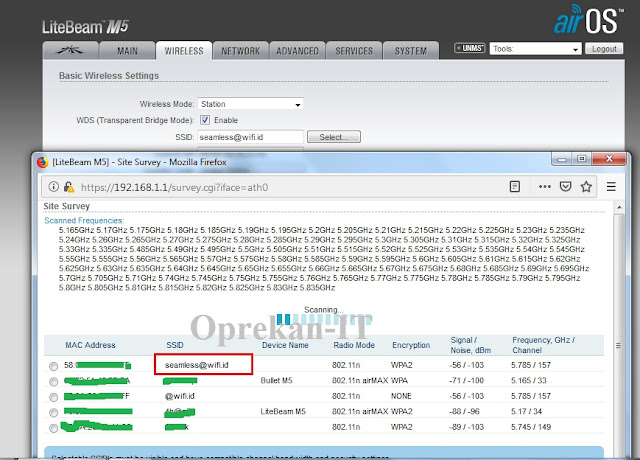Sort by Encryption column header
This screenshot has height=460, width=640.
[x=411, y=345]
